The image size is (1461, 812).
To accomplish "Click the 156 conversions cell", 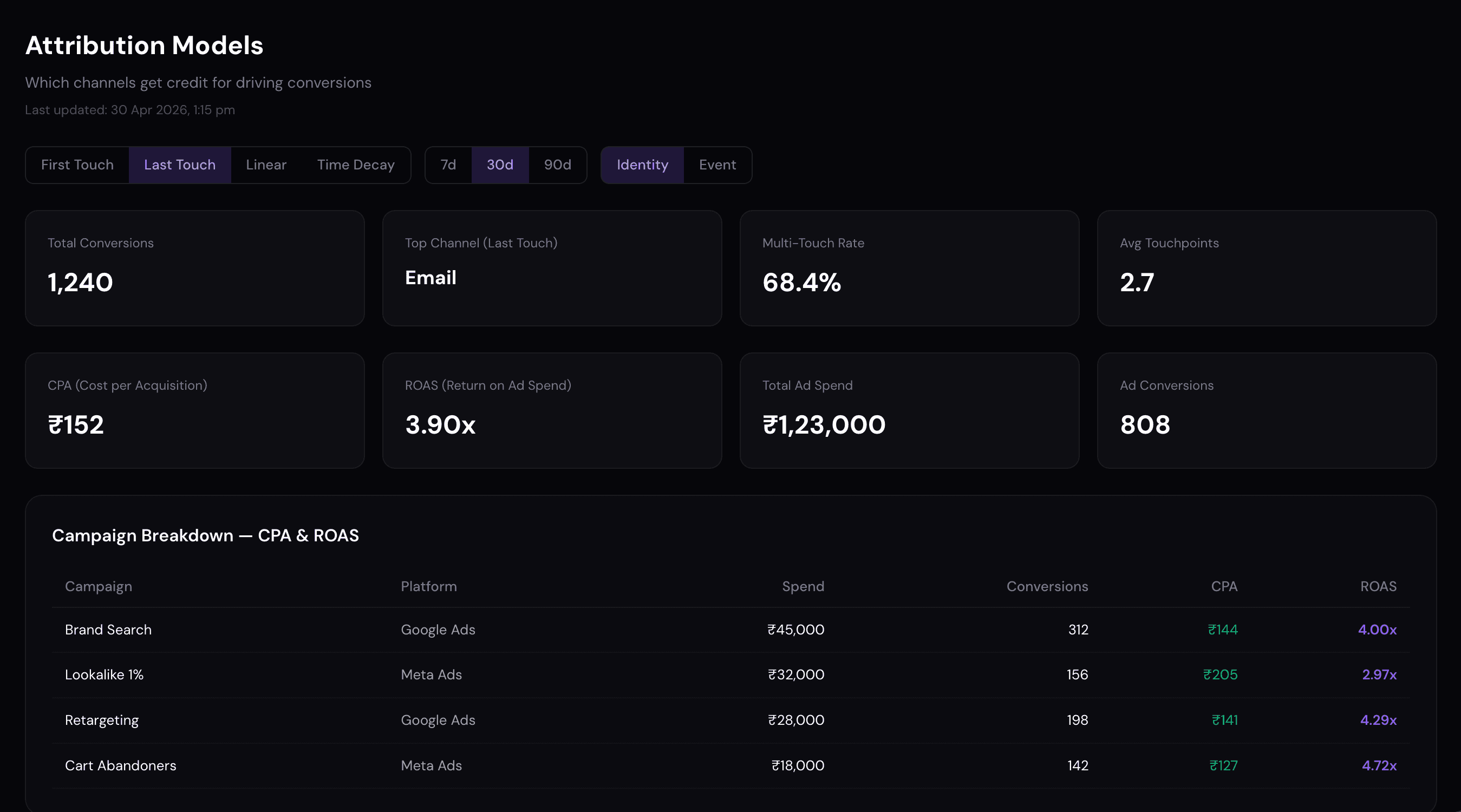I will click(1077, 675).
